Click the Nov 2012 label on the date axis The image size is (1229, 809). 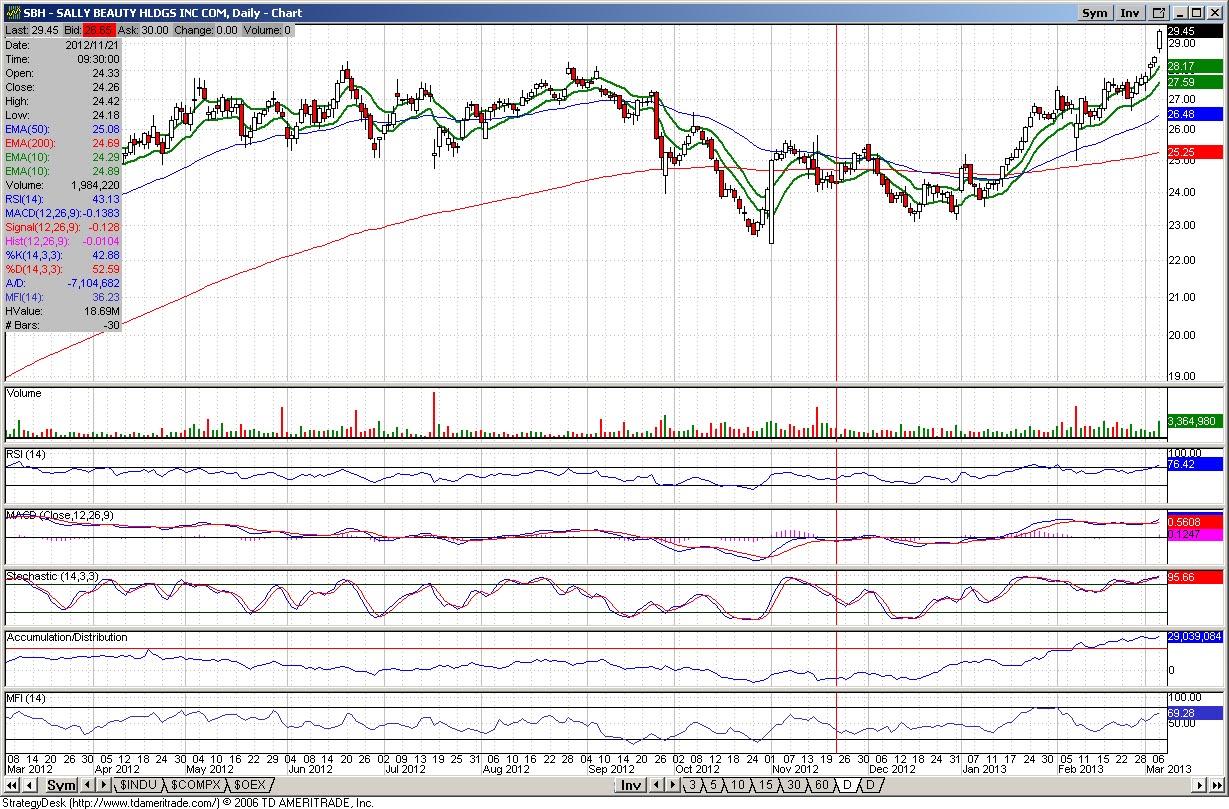click(795, 770)
